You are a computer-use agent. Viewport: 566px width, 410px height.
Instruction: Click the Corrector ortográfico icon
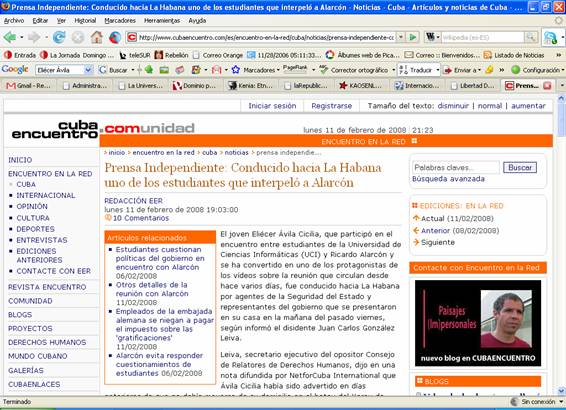[323, 70]
